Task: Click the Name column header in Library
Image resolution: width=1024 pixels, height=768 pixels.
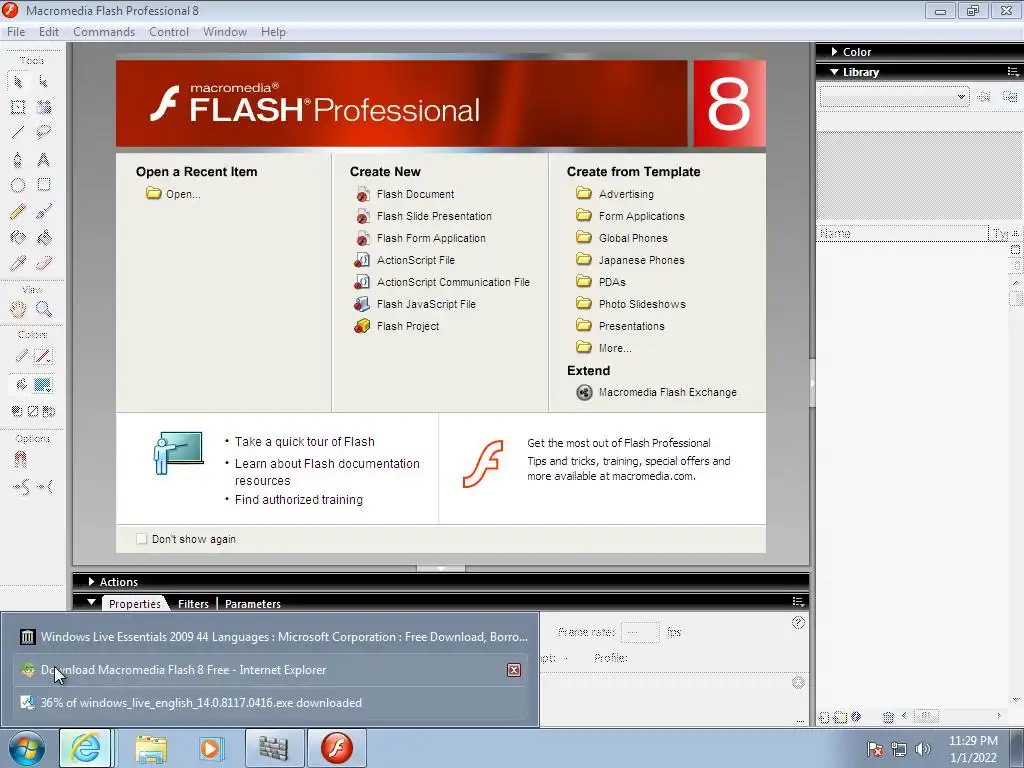Action: click(902, 233)
